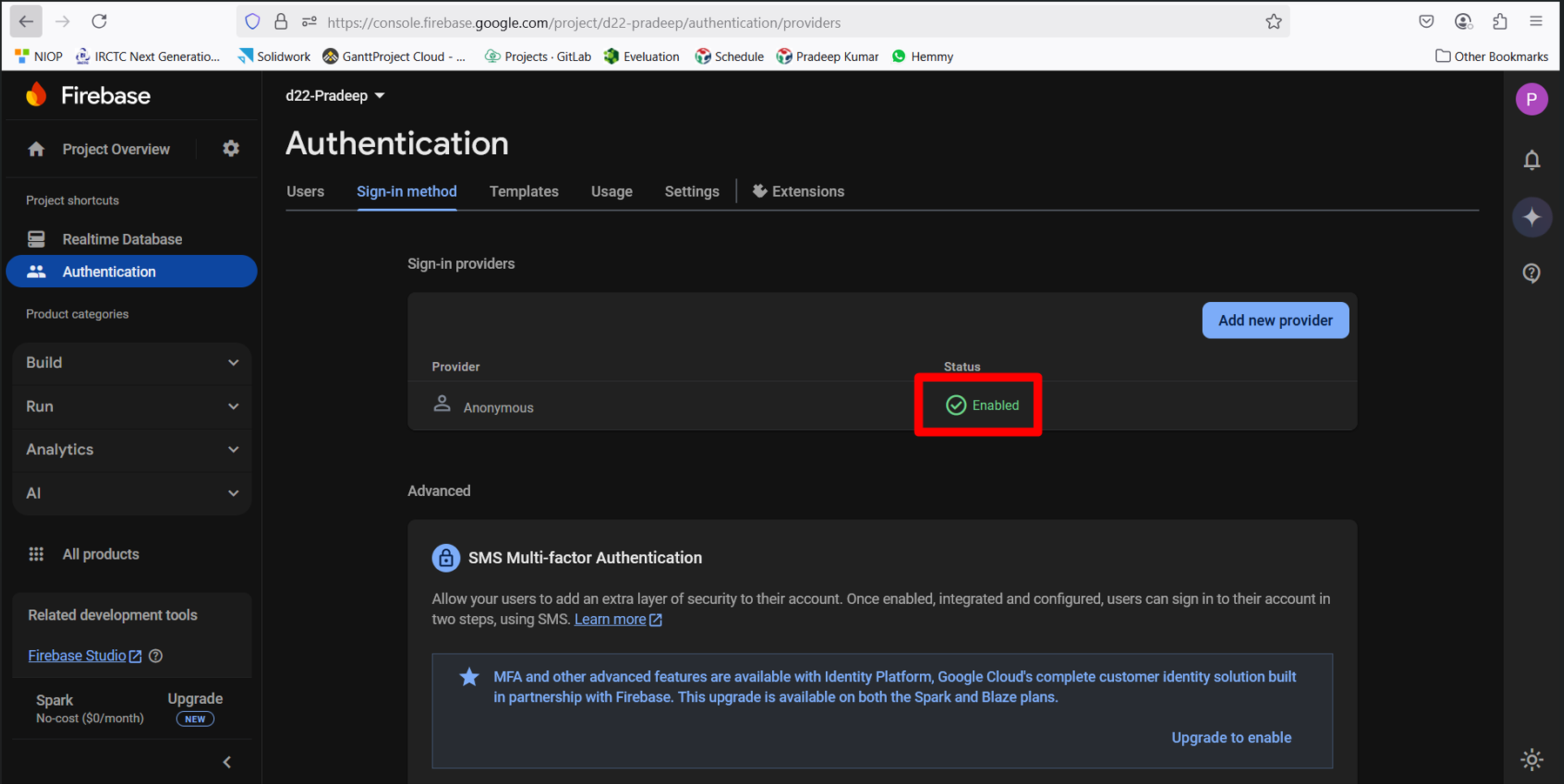Click the browser back arrow

coord(26,22)
